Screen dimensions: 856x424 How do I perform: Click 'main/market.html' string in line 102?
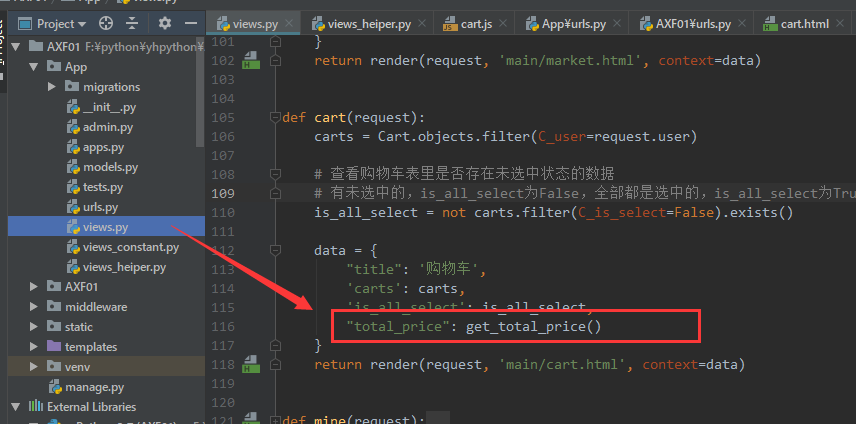pyautogui.click(x=570, y=60)
